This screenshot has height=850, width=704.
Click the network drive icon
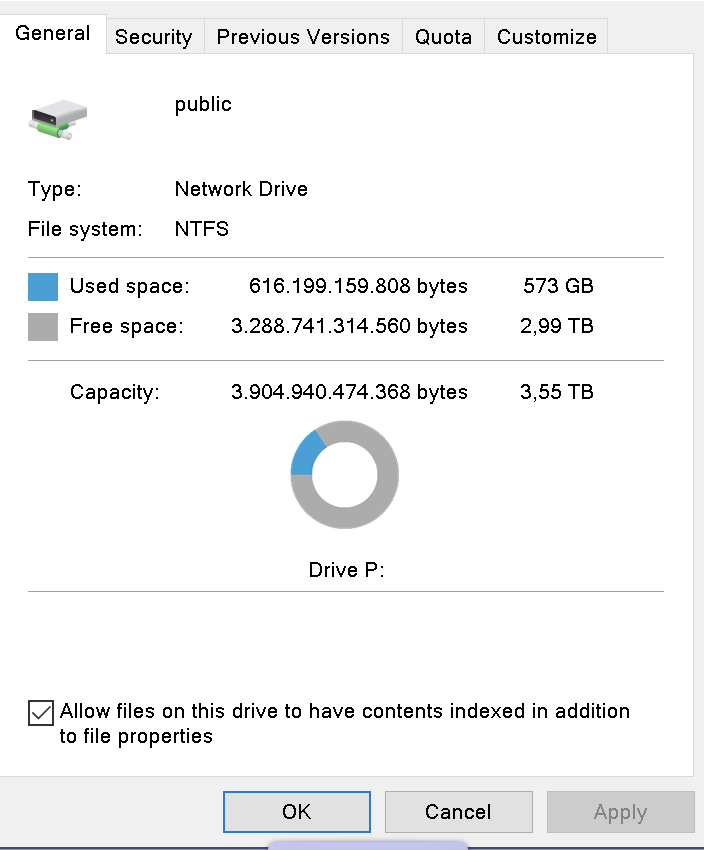coord(58,119)
